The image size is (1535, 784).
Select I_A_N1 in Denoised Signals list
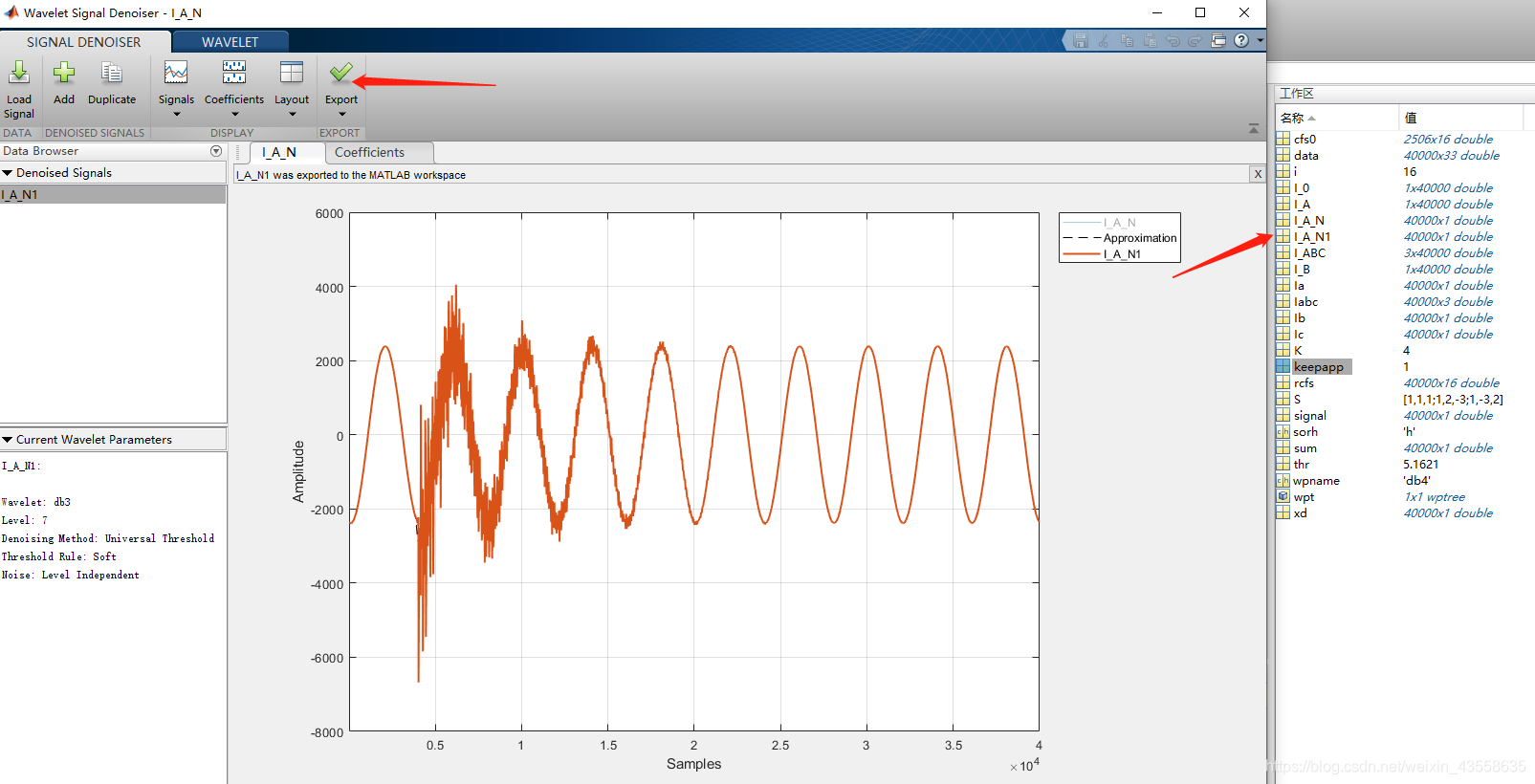pos(113,194)
